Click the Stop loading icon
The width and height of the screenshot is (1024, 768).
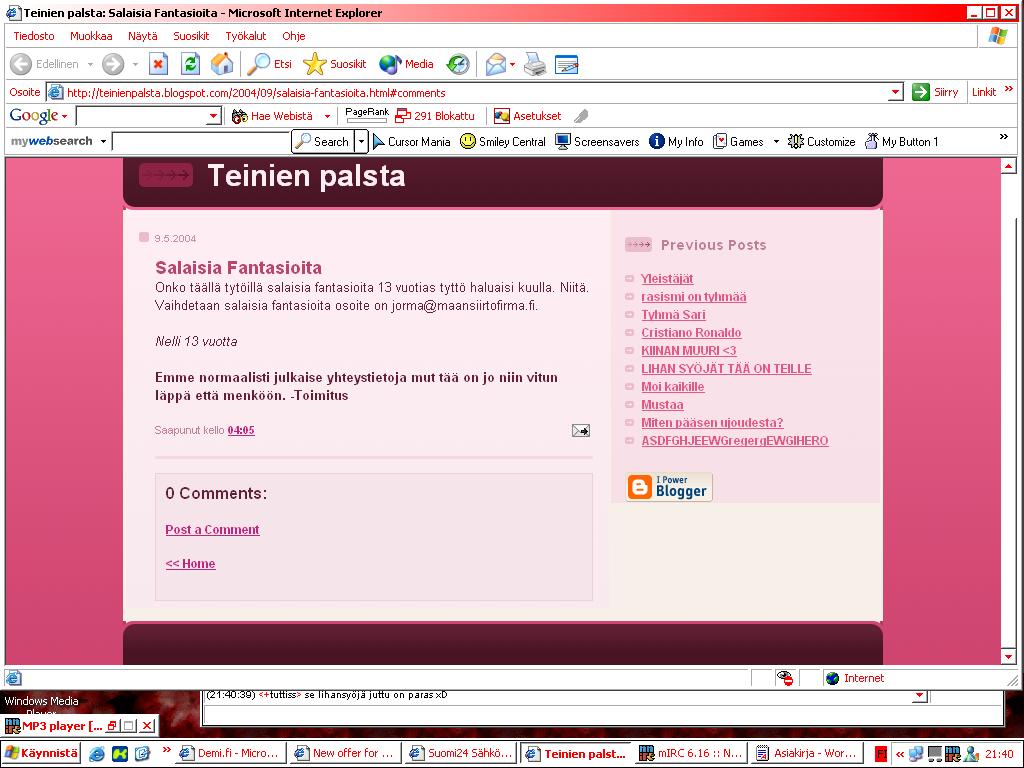(158, 64)
